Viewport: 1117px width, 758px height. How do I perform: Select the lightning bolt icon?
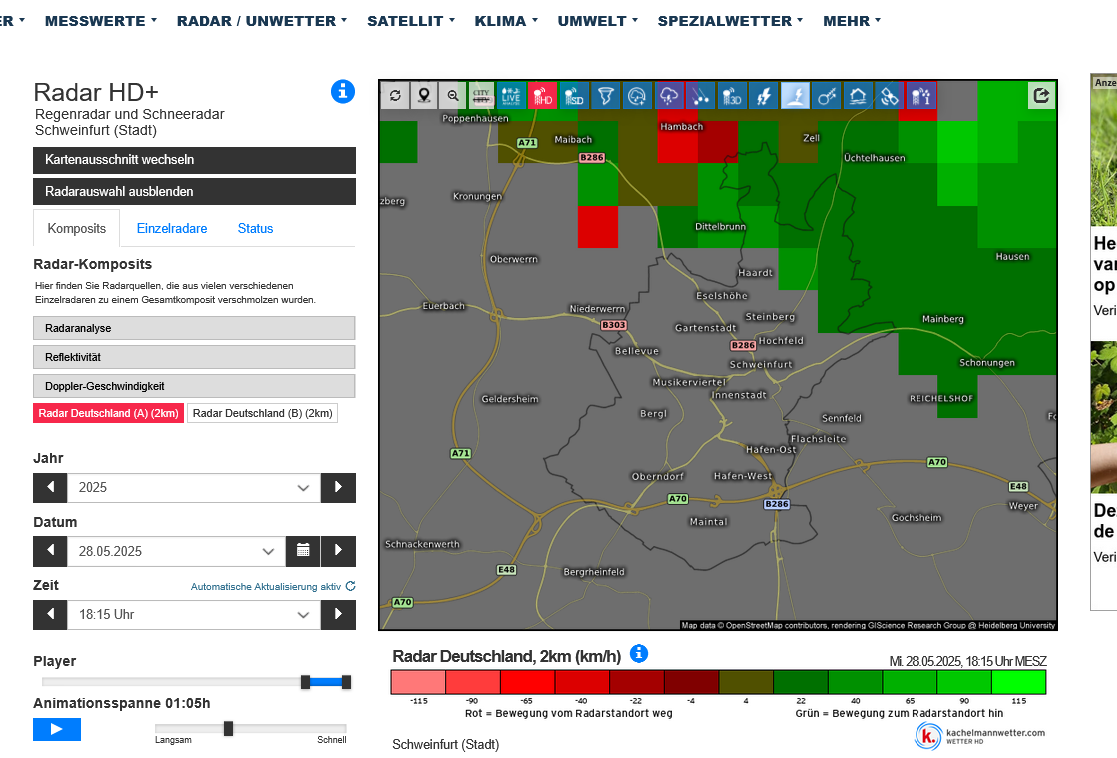764,96
